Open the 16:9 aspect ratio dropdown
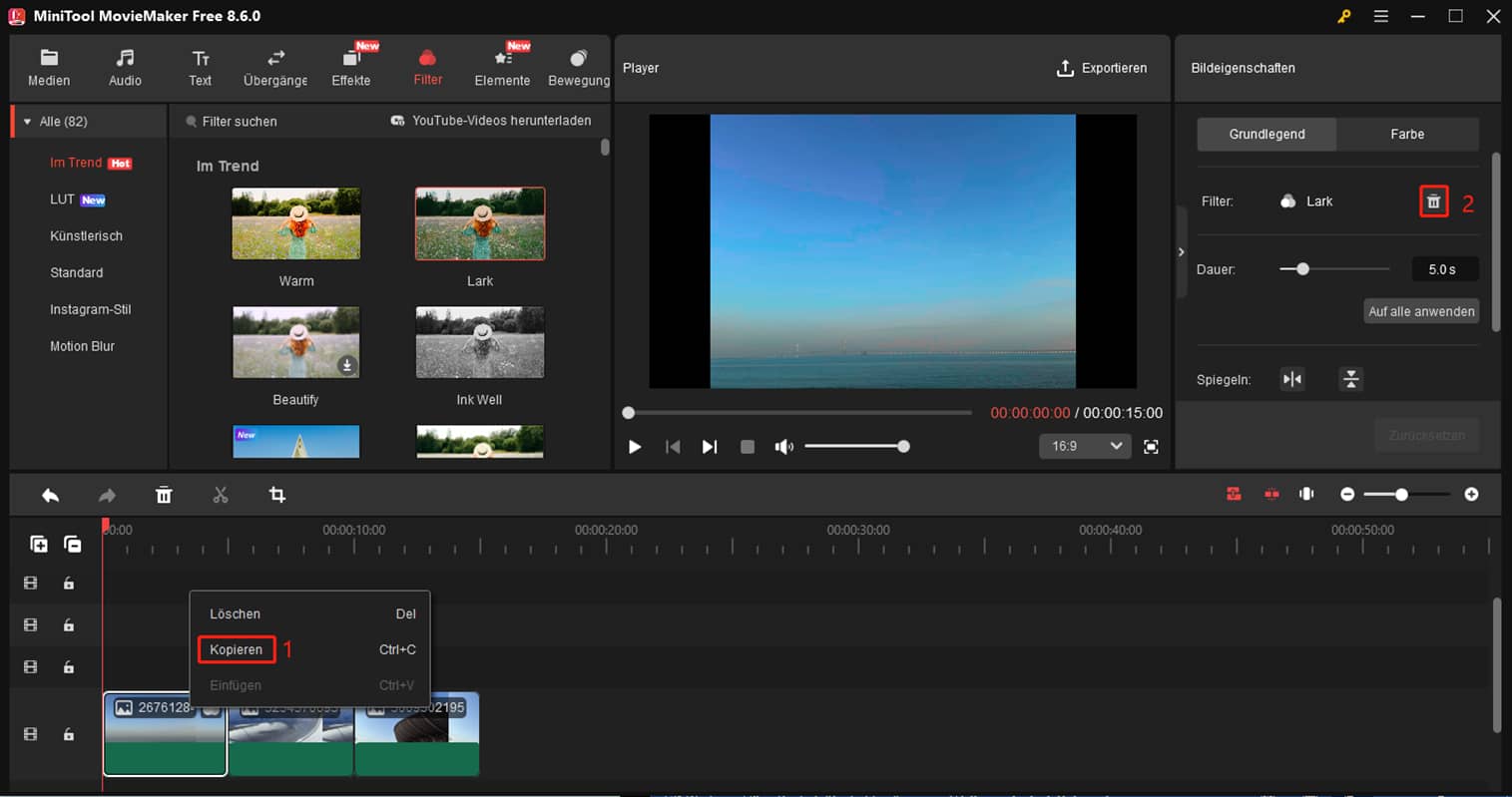Image resolution: width=1512 pixels, height=797 pixels. click(x=1084, y=446)
